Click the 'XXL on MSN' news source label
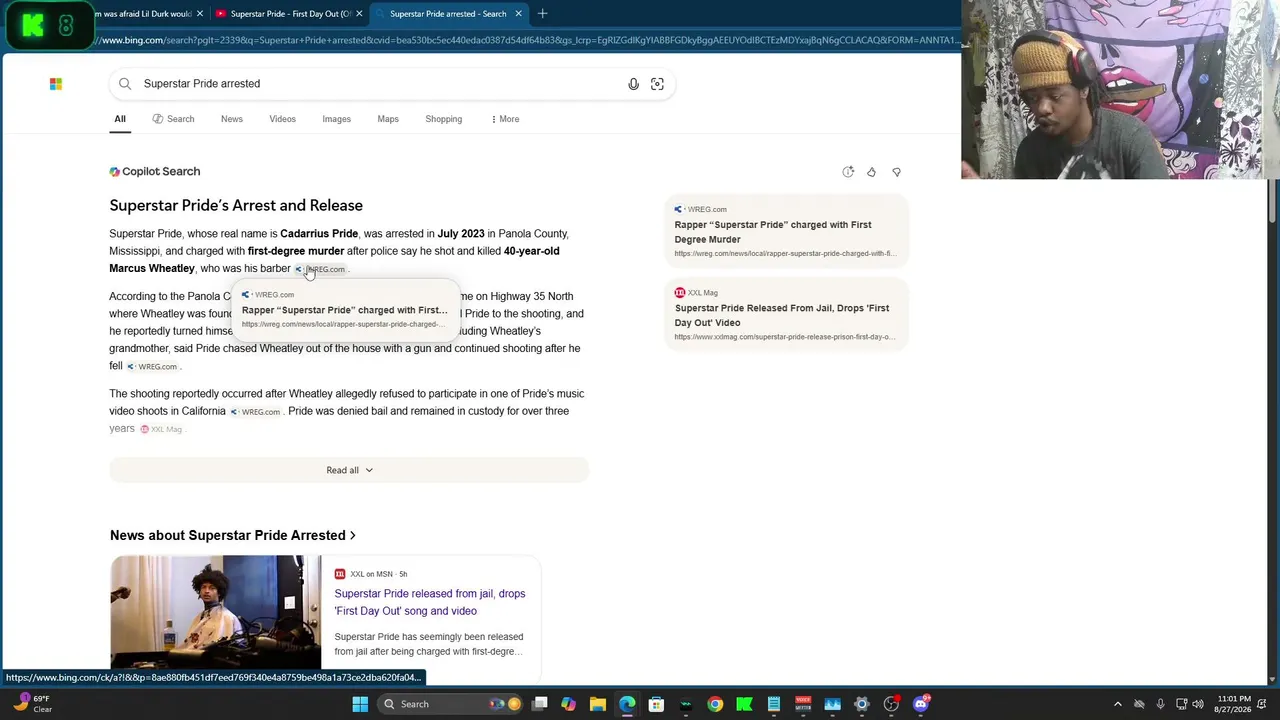This screenshot has width=1280, height=720. pyautogui.click(x=371, y=574)
